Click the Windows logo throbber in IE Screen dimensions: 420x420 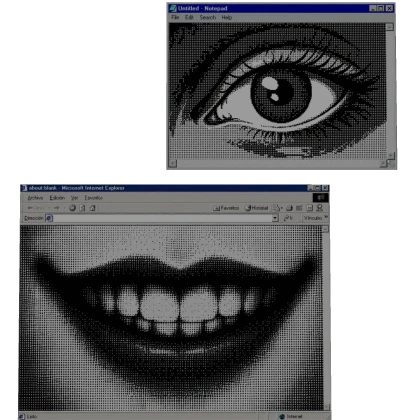click(x=321, y=198)
